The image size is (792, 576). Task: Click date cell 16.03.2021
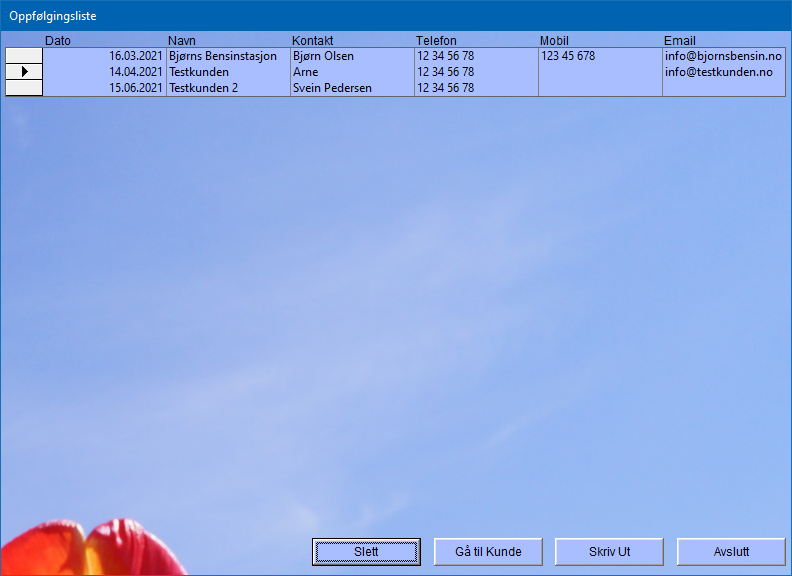105,56
